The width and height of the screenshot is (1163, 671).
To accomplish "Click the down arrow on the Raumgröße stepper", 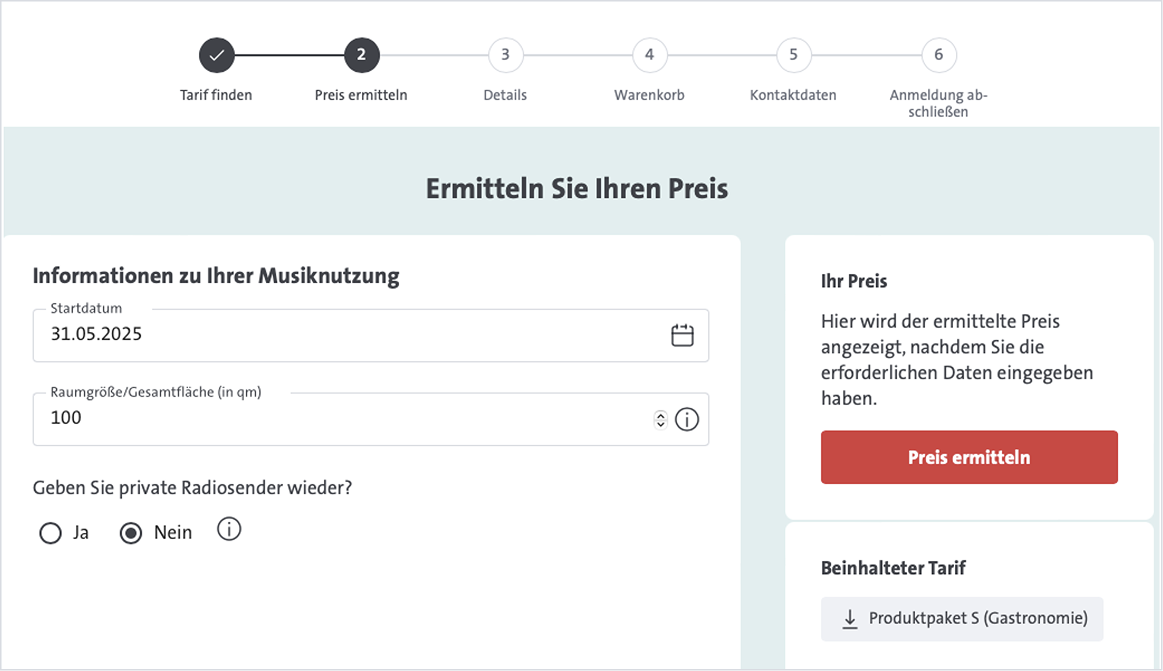I will [660, 423].
